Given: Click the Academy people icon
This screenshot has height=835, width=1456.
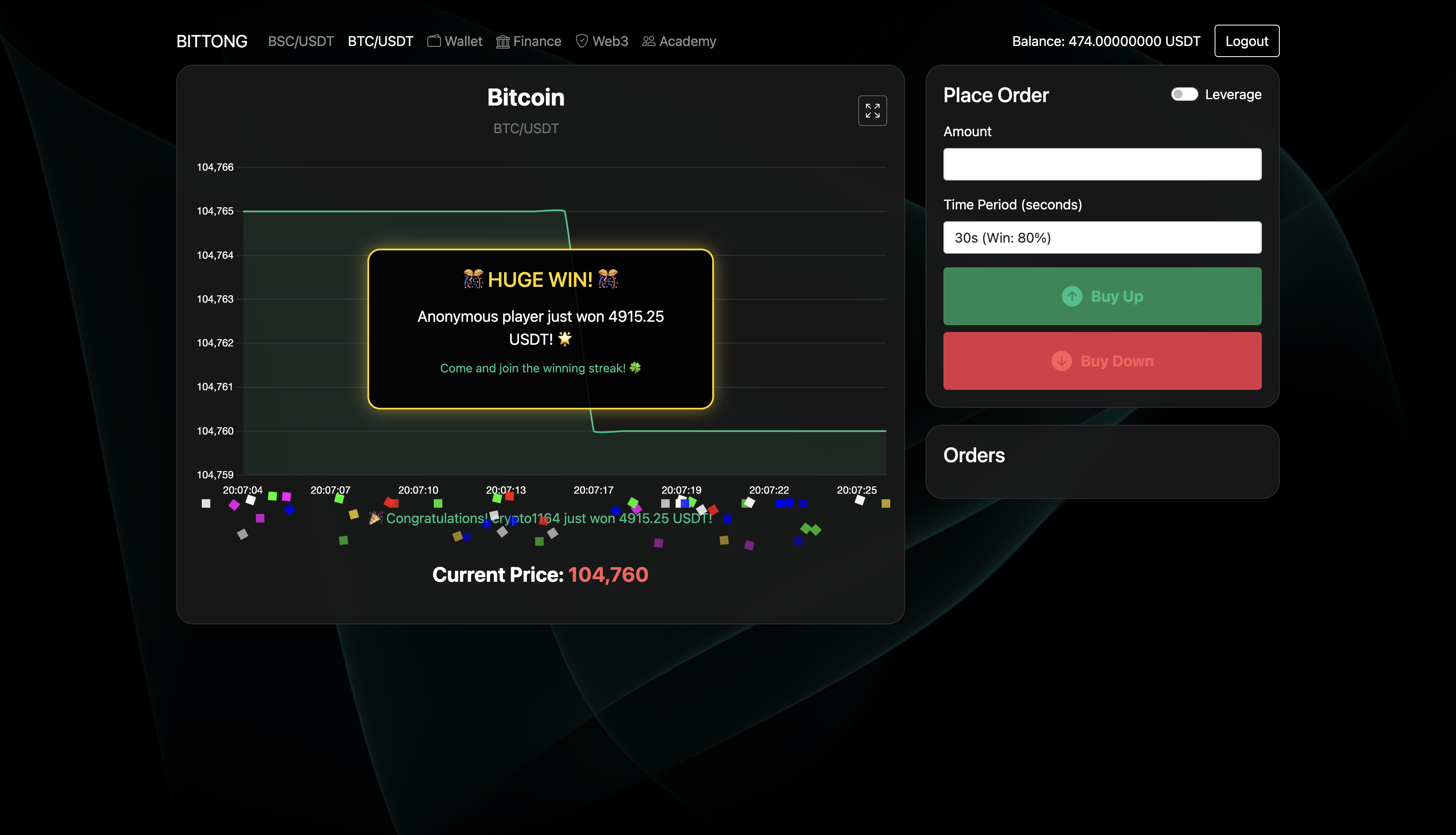Looking at the screenshot, I should point(648,41).
